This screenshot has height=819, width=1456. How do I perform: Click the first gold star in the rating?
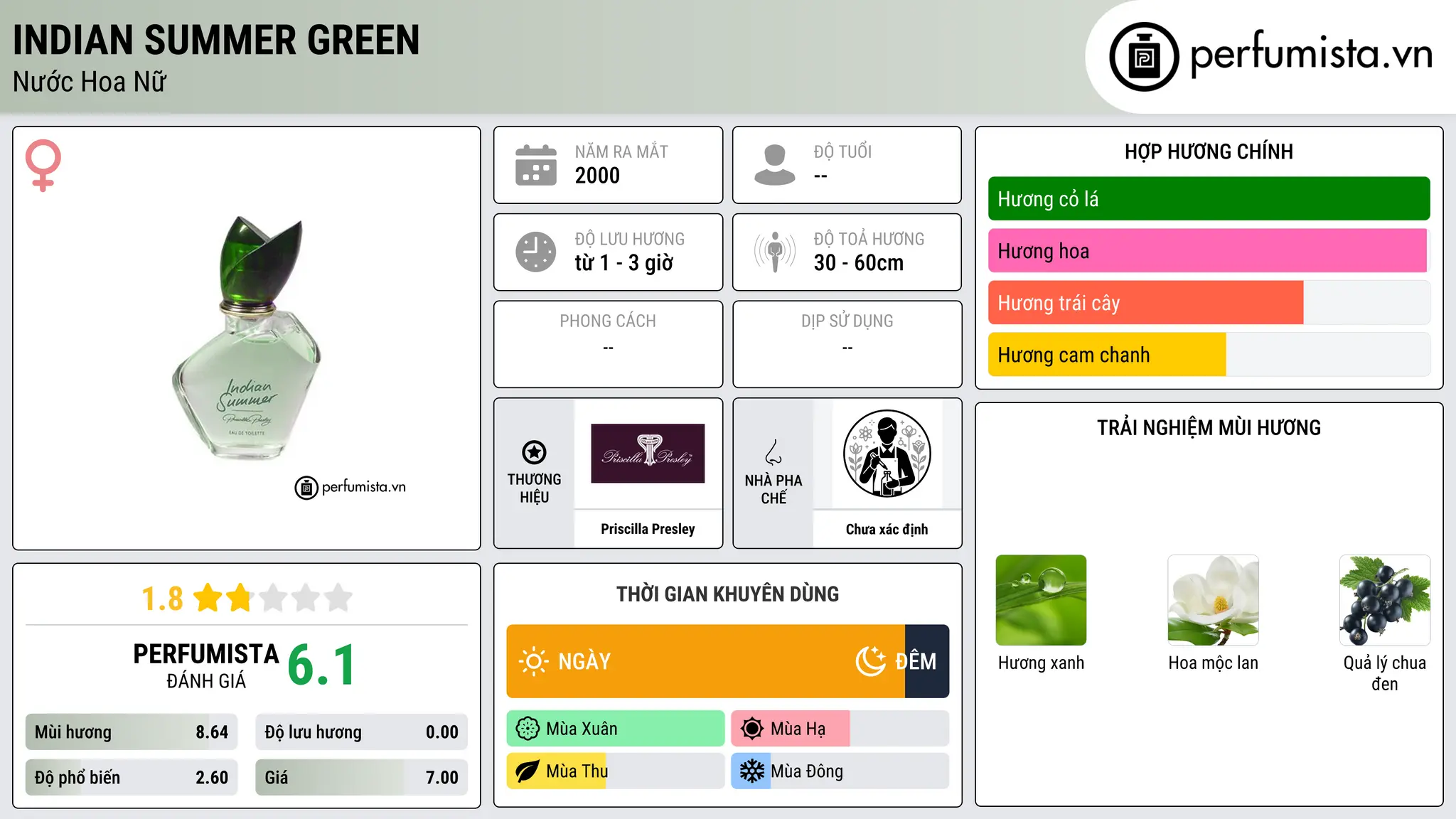(x=208, y=598)
